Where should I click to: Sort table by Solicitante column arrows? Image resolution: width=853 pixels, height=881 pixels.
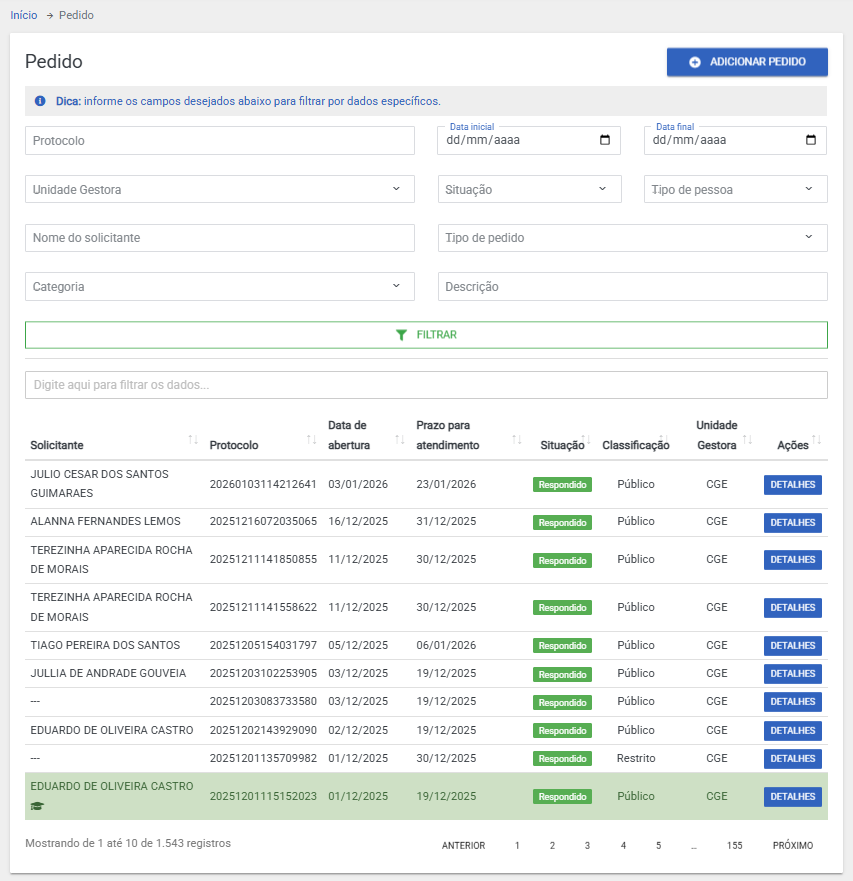193,440
